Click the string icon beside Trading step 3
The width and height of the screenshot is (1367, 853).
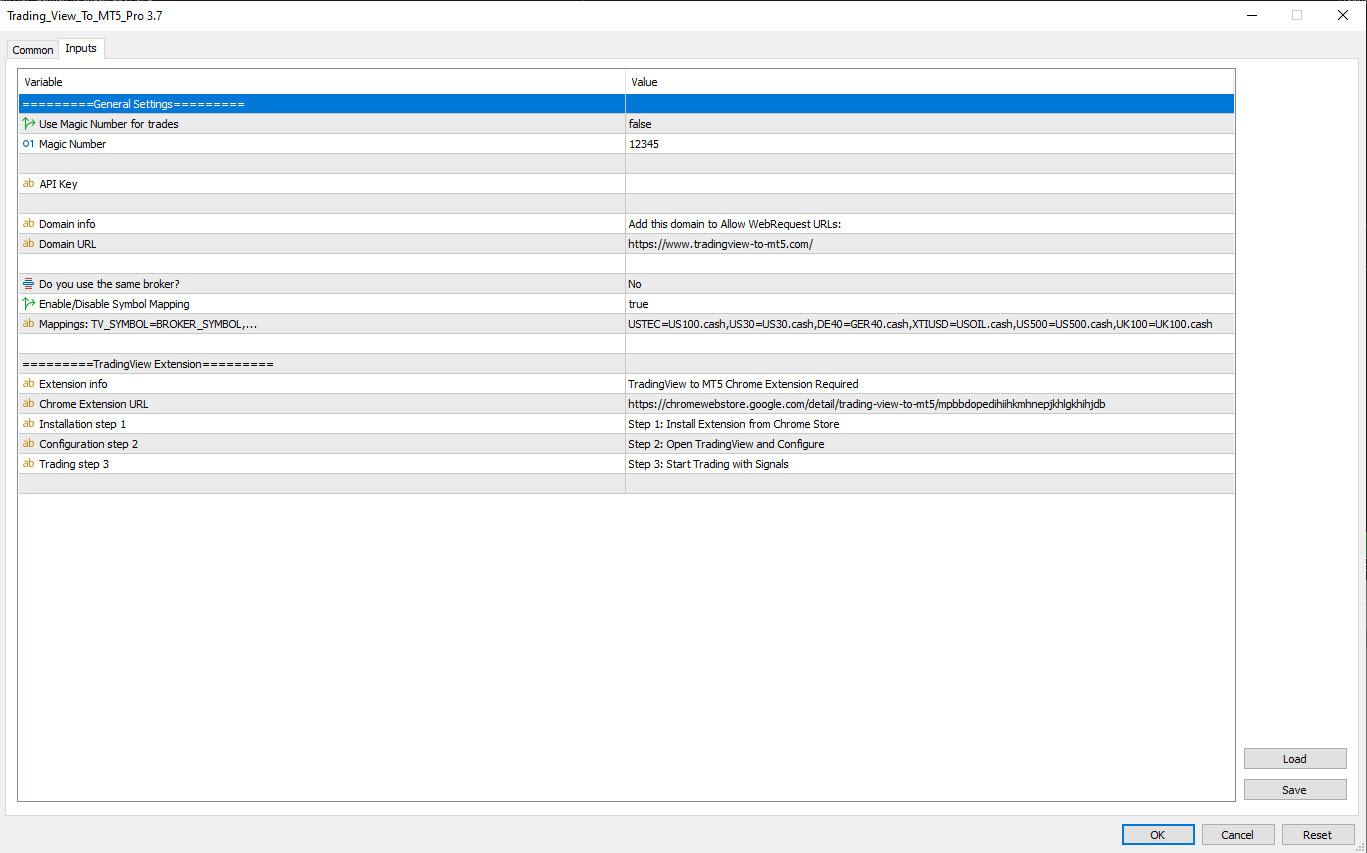(28, 464)
